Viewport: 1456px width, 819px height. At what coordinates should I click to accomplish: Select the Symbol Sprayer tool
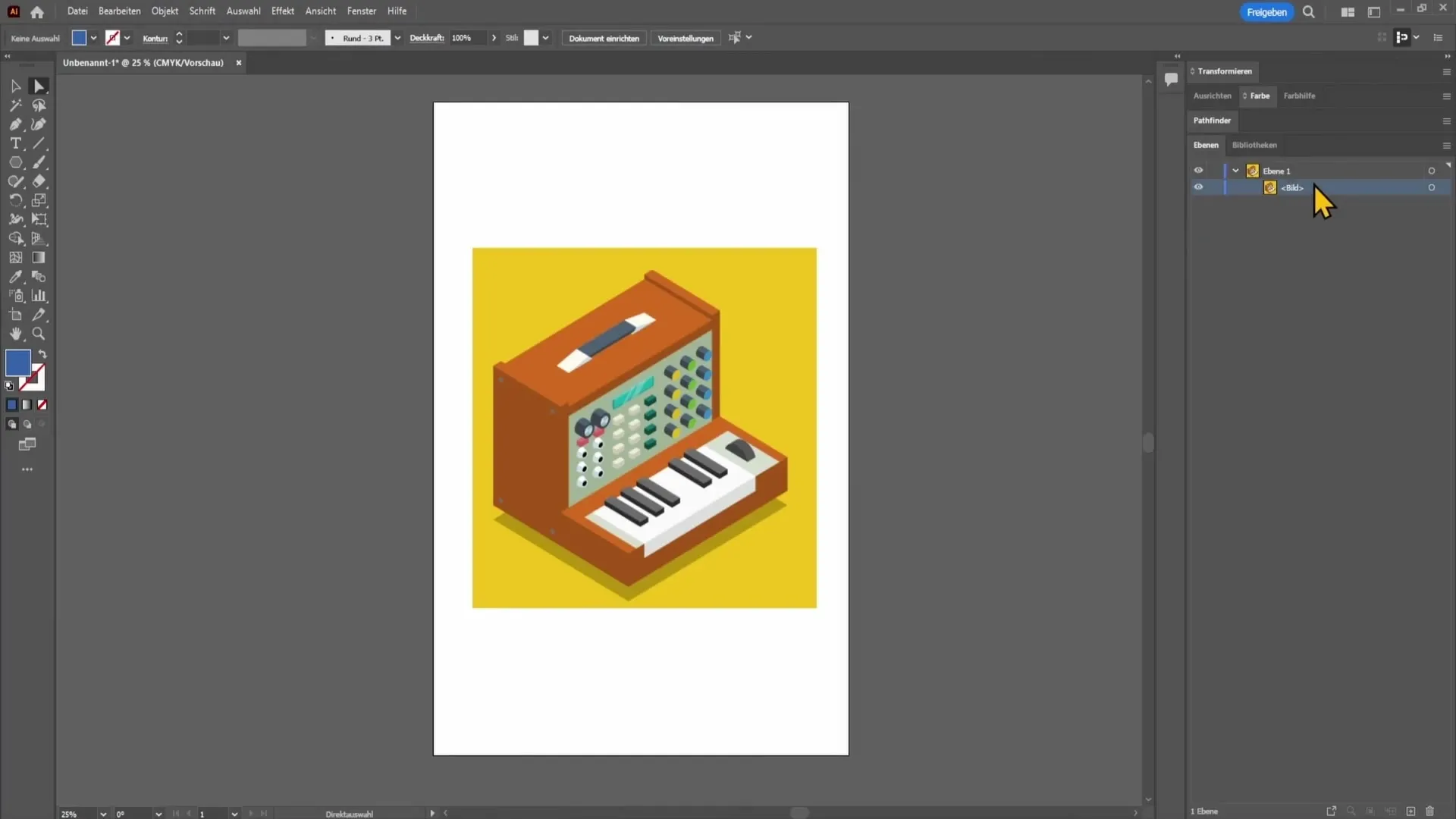(x=15, y=296)
